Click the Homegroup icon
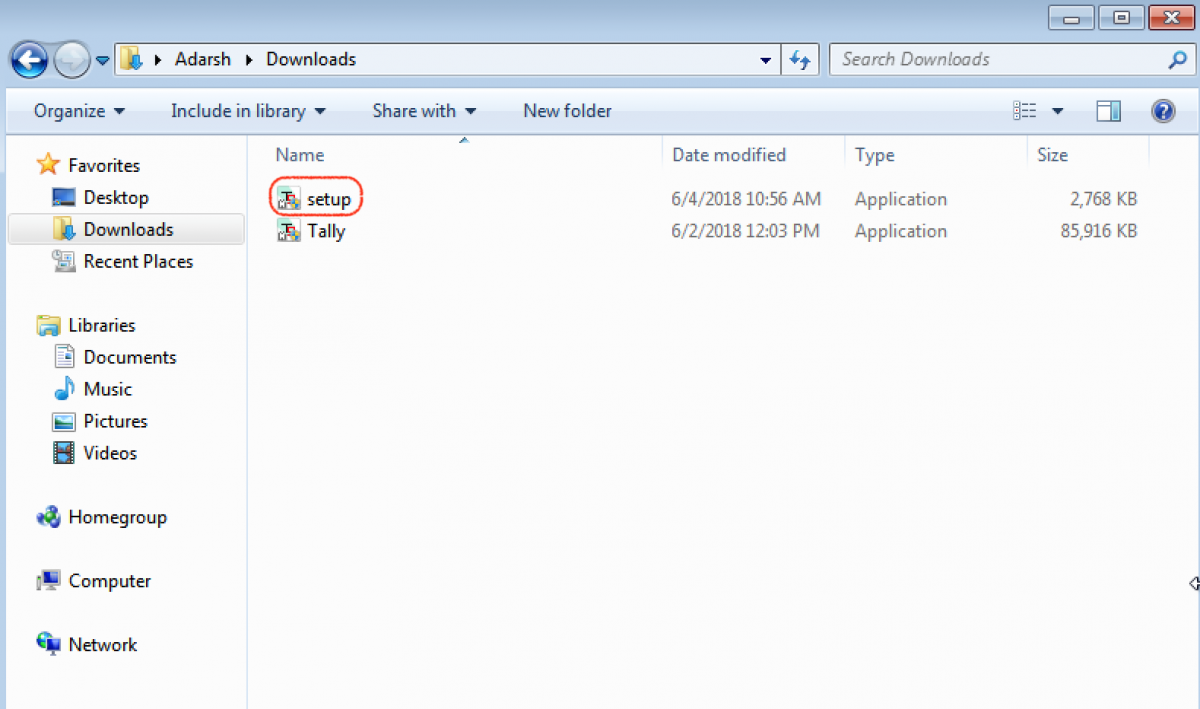 tap(118, 517)
